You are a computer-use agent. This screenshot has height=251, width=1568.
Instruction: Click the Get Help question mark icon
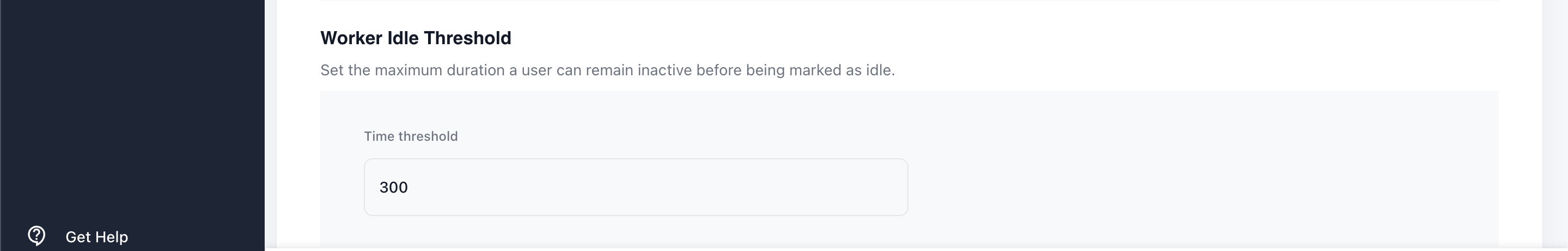(x=36, y=236)
